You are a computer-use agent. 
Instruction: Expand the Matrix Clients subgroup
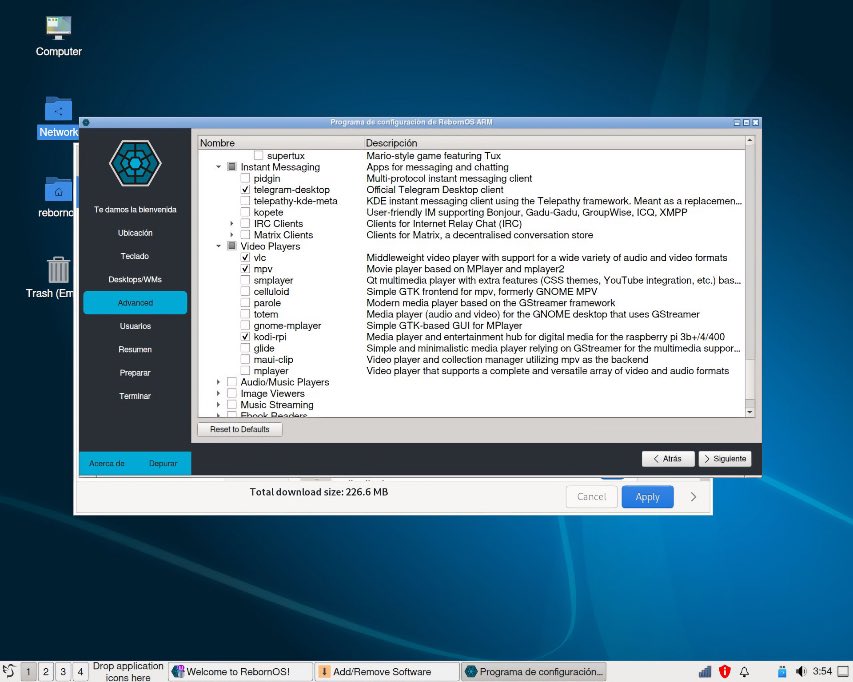232,235
